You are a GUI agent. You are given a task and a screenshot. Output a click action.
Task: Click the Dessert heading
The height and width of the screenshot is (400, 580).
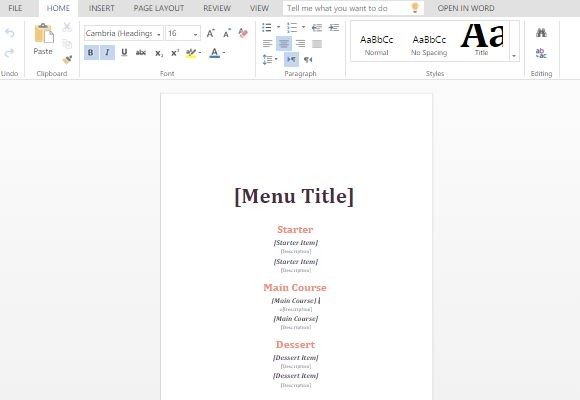point(295,344)
